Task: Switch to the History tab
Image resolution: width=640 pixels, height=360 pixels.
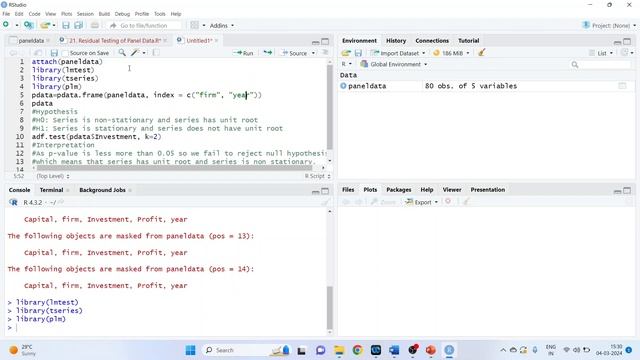Action: click(x=396, y=40)
